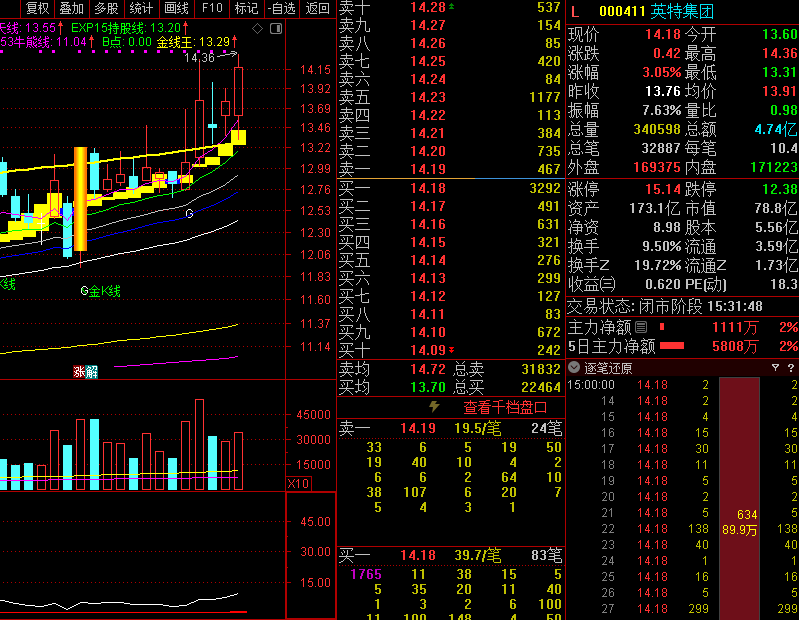Click the lightning bolt icon

pyautogui.click(x=434, y=407)
